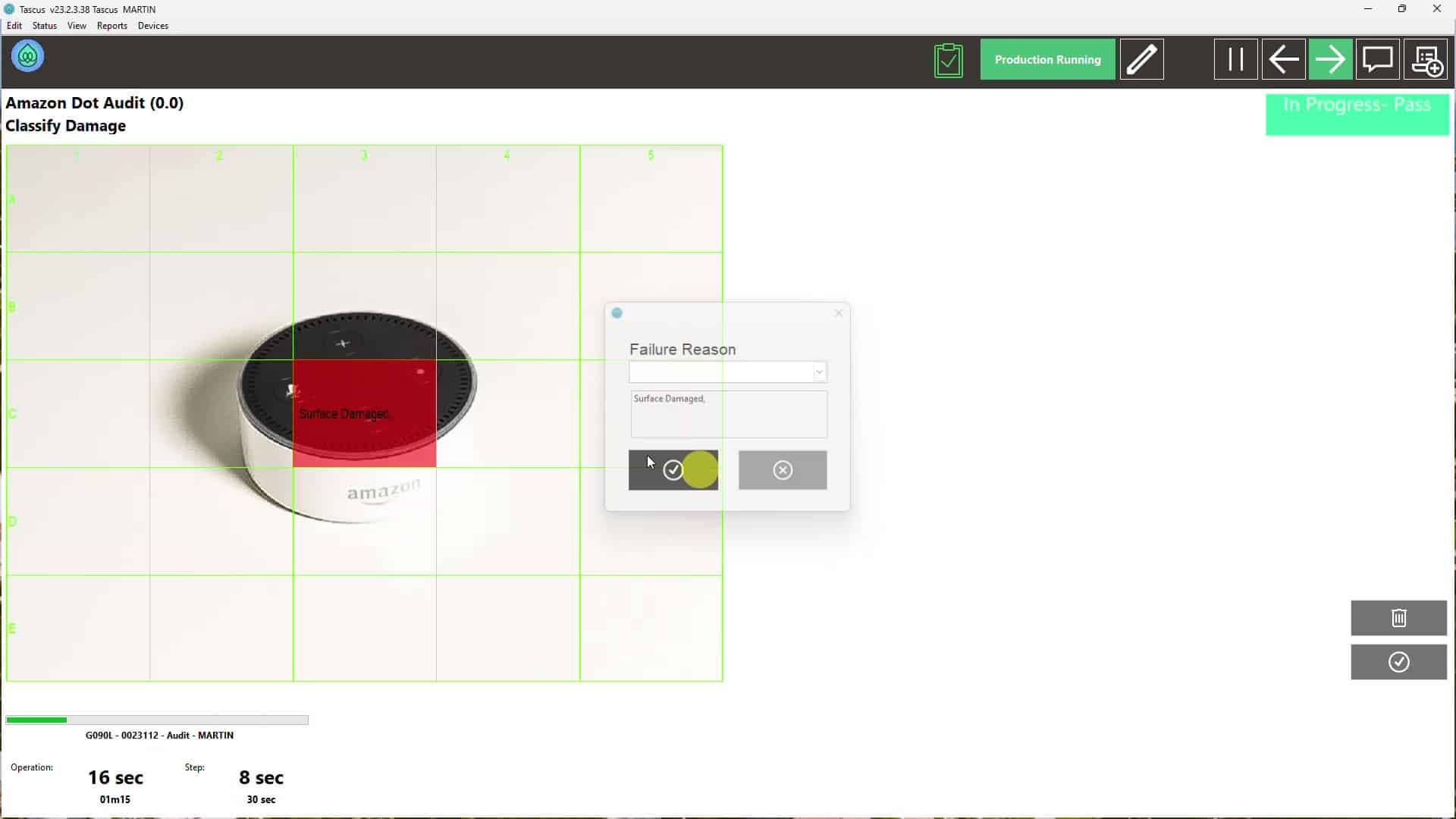Confirm failure reason with checkmark button

tap(673, 470)
